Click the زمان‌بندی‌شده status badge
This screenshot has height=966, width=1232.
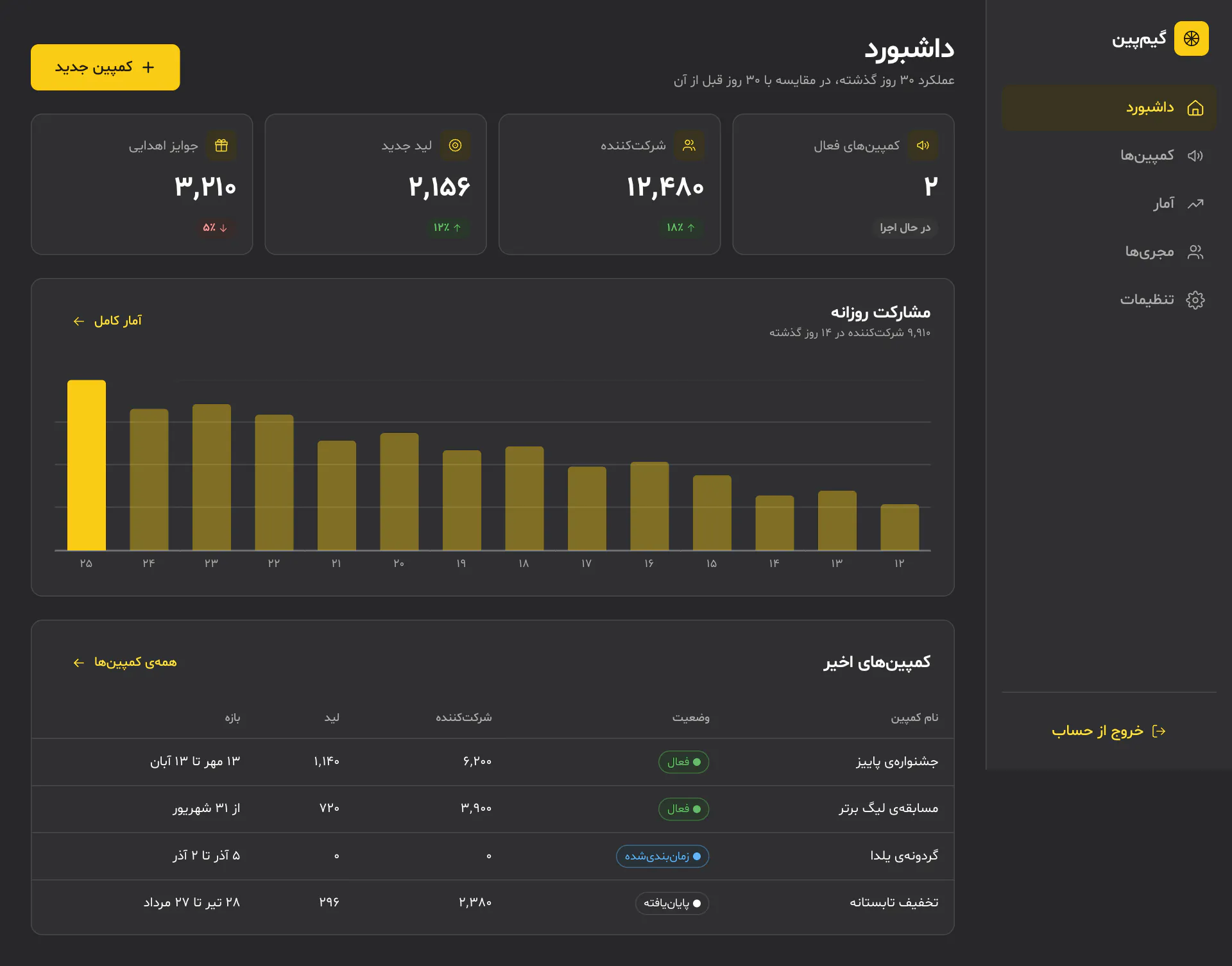click(663, 856)
